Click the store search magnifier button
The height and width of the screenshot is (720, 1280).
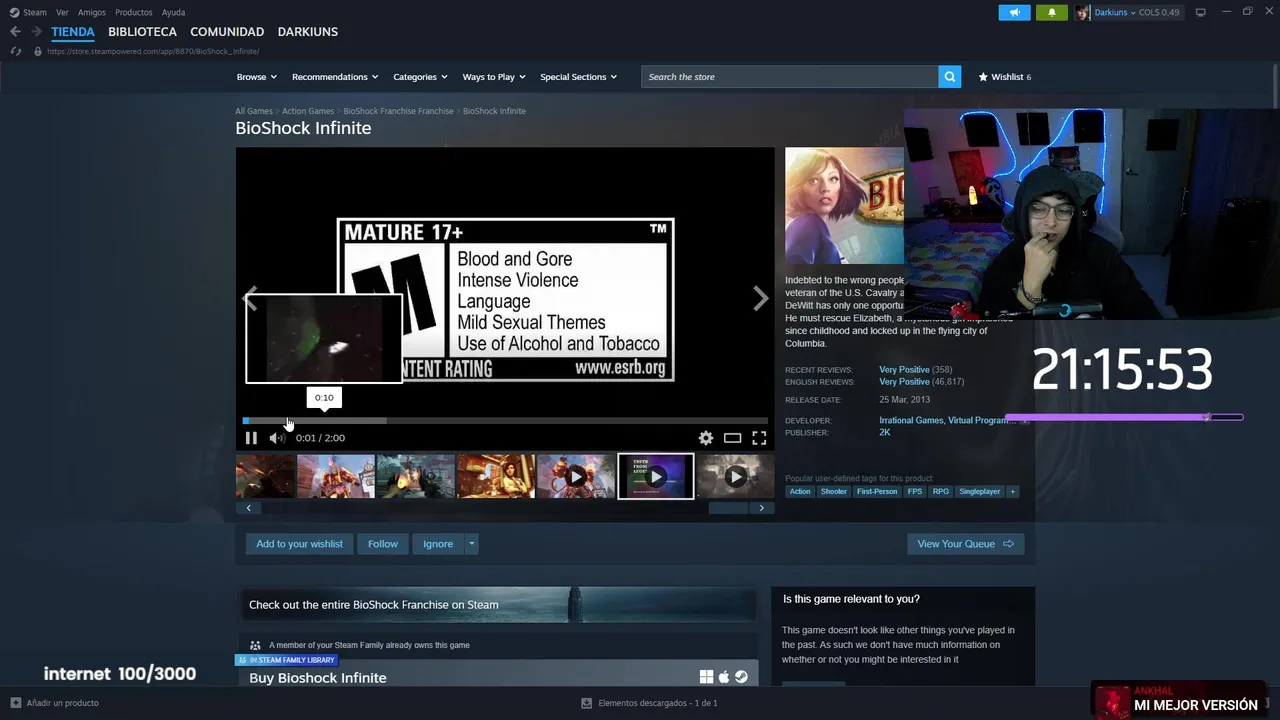(x=949, y=77)
